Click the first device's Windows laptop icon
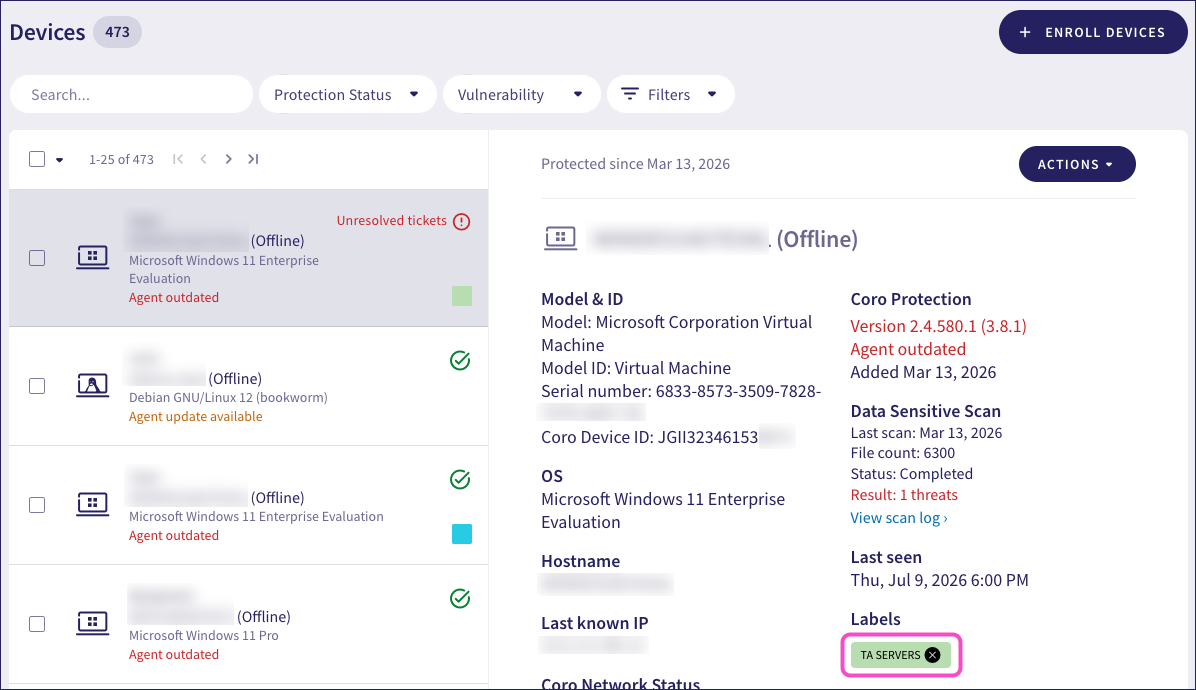This screenshot has width=1196, height=690. pos(92,257)
